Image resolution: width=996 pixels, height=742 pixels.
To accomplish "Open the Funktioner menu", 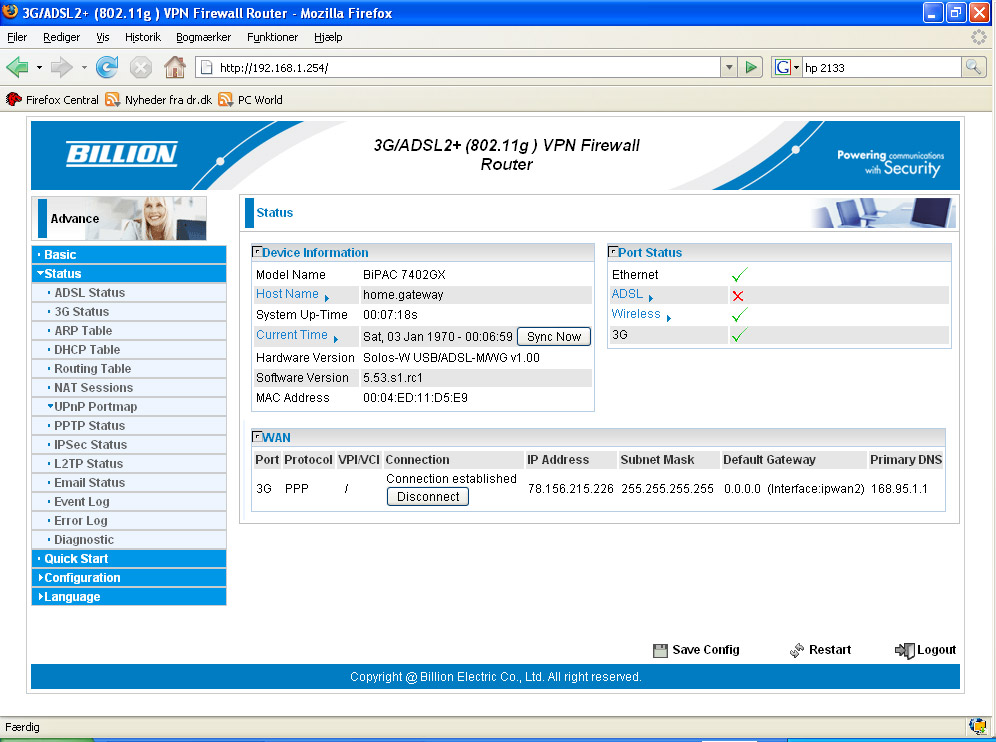I will 272,37.
